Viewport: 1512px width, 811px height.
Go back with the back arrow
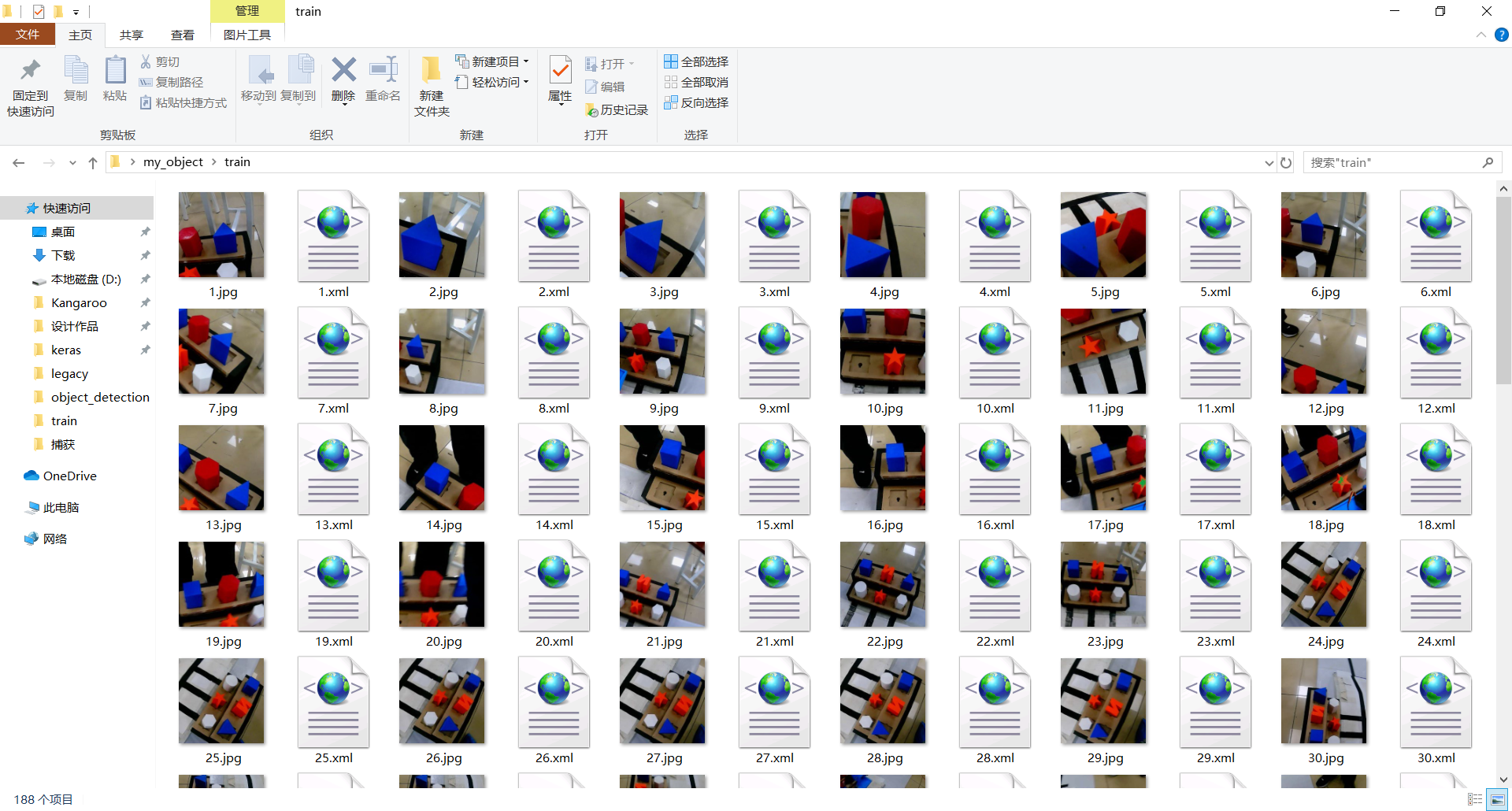point(19,162)
